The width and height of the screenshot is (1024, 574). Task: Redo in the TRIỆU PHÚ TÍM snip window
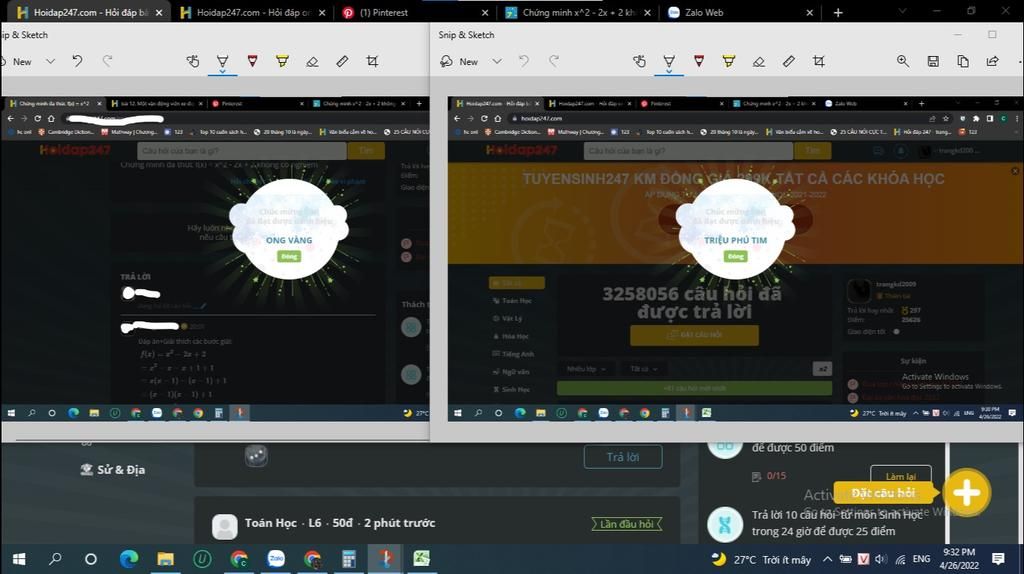point(554,61)
